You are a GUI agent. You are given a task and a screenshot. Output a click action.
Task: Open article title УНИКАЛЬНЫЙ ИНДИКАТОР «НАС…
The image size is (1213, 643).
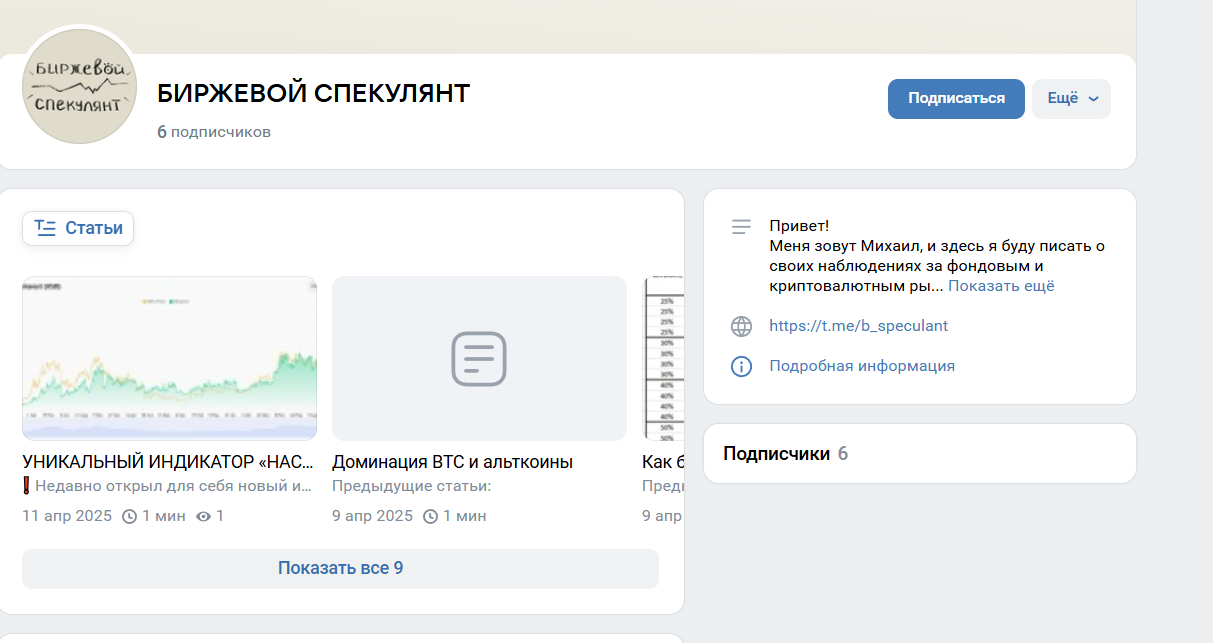(x=169, y=462)
